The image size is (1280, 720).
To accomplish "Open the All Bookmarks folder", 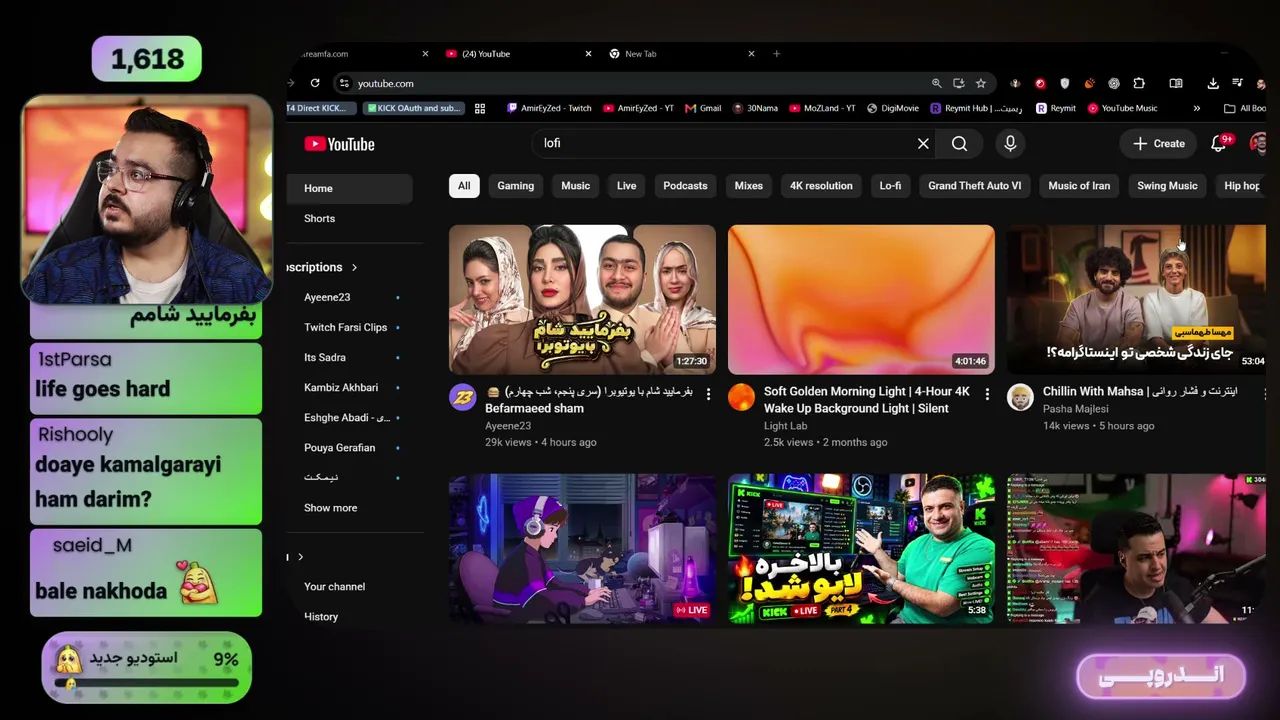I will coord(1244,108).
